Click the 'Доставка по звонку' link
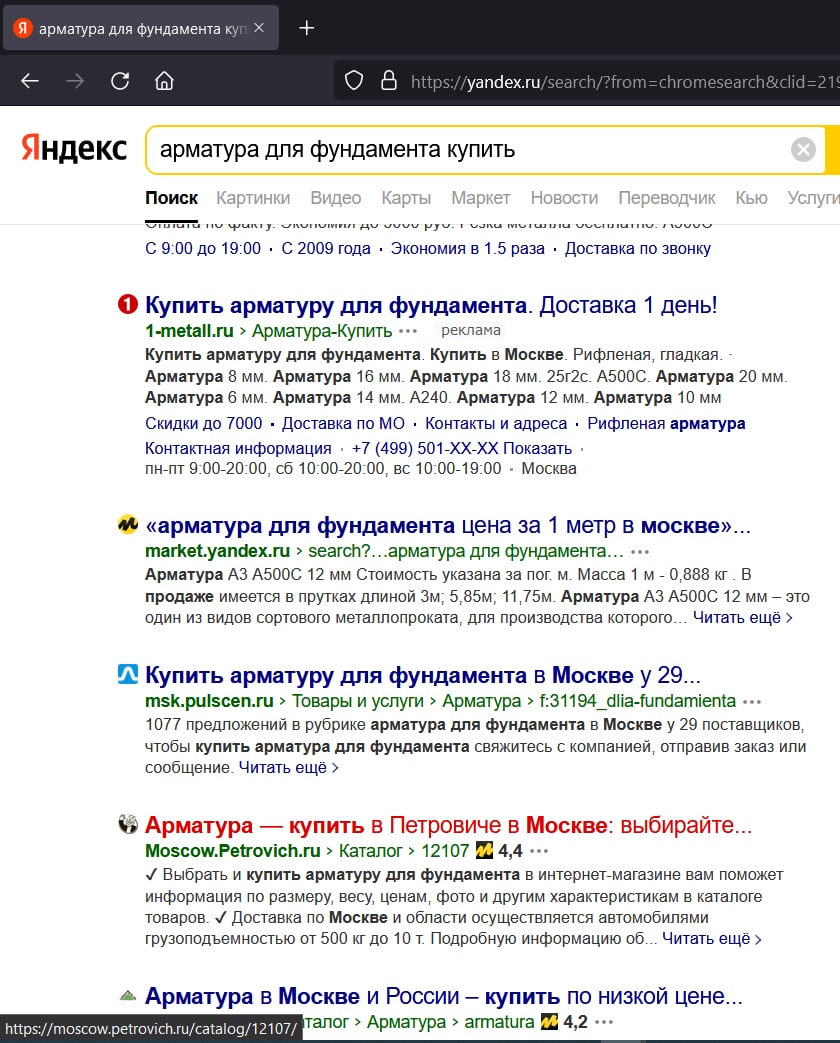 (638, 249)
